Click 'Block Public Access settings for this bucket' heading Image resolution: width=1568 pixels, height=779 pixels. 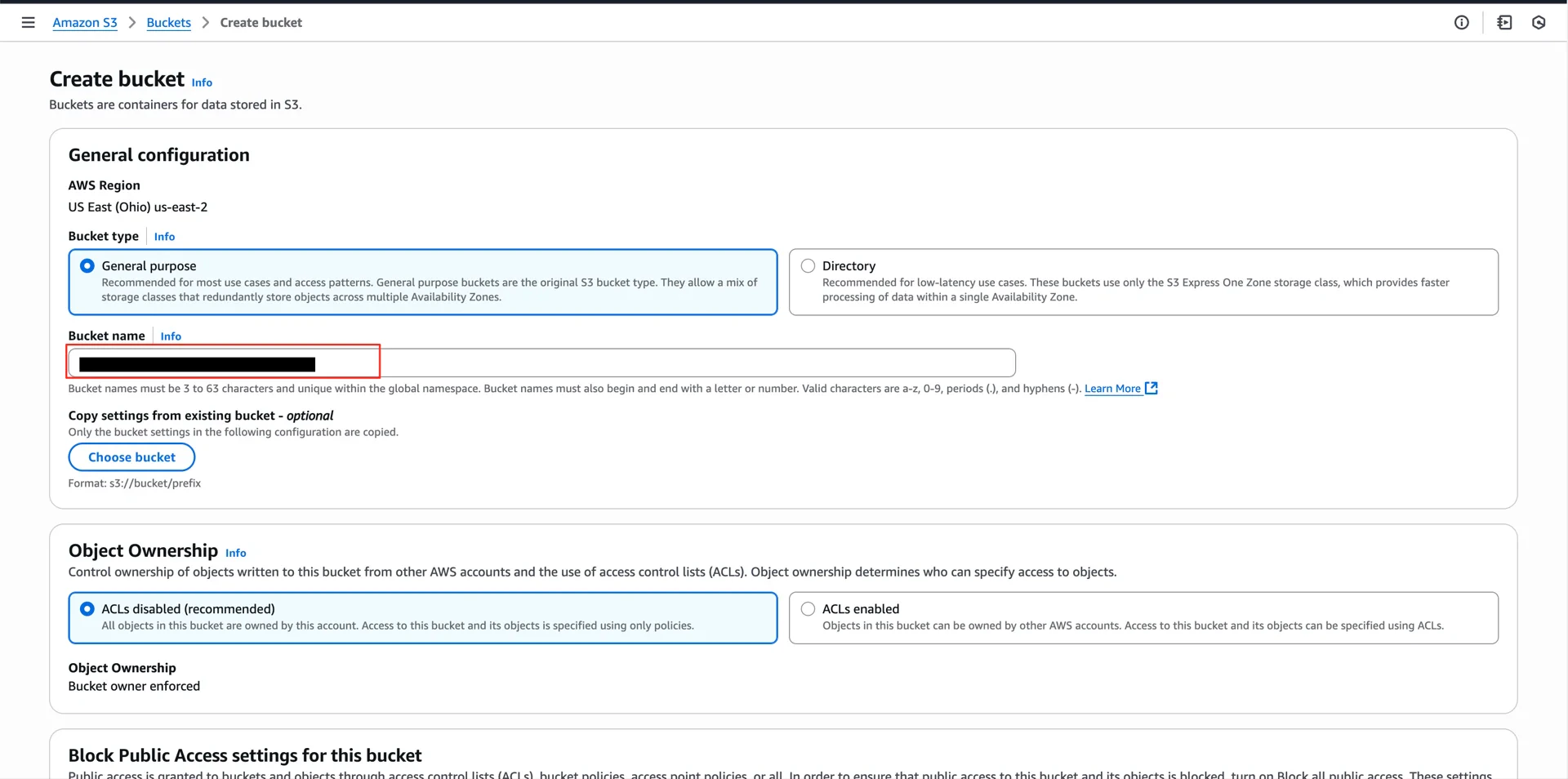click(x=245, y=755)
